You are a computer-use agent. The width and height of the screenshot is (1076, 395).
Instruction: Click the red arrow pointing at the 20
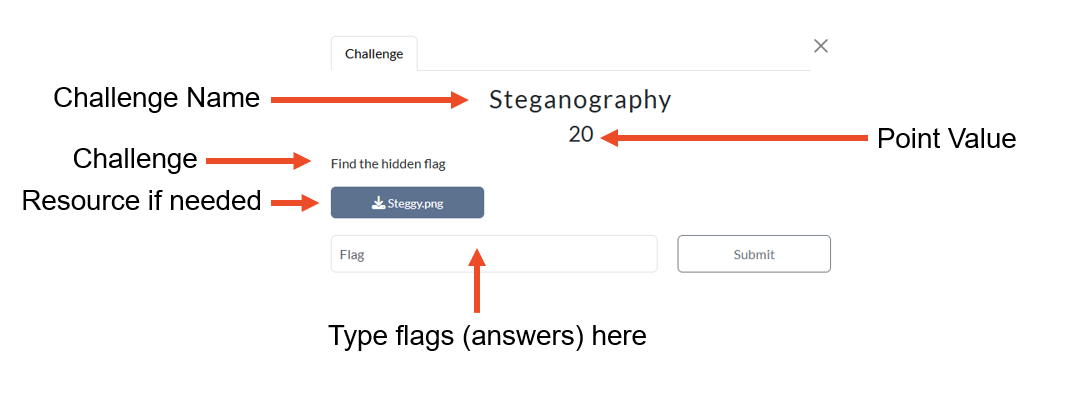tap(734, 138)
